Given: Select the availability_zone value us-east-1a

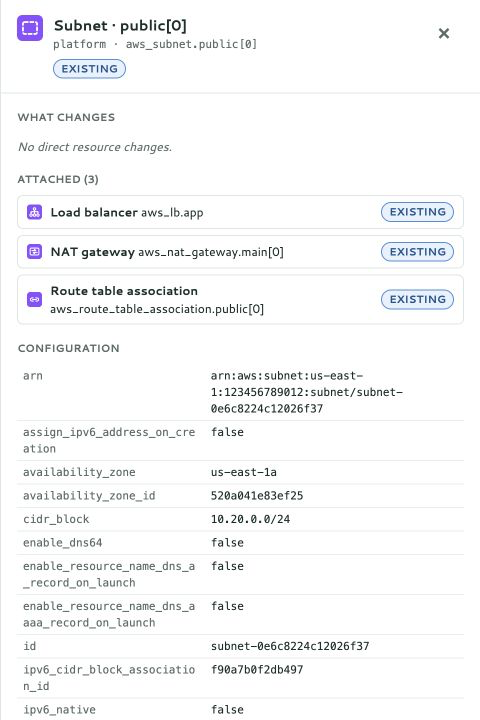Looking at the screenshot, I should (x=243, y=472).
